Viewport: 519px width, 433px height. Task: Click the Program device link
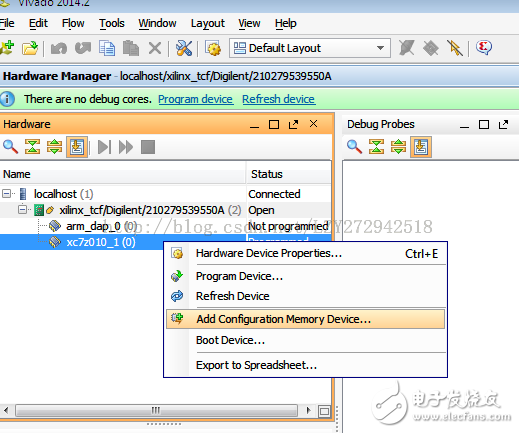(195, 99)
